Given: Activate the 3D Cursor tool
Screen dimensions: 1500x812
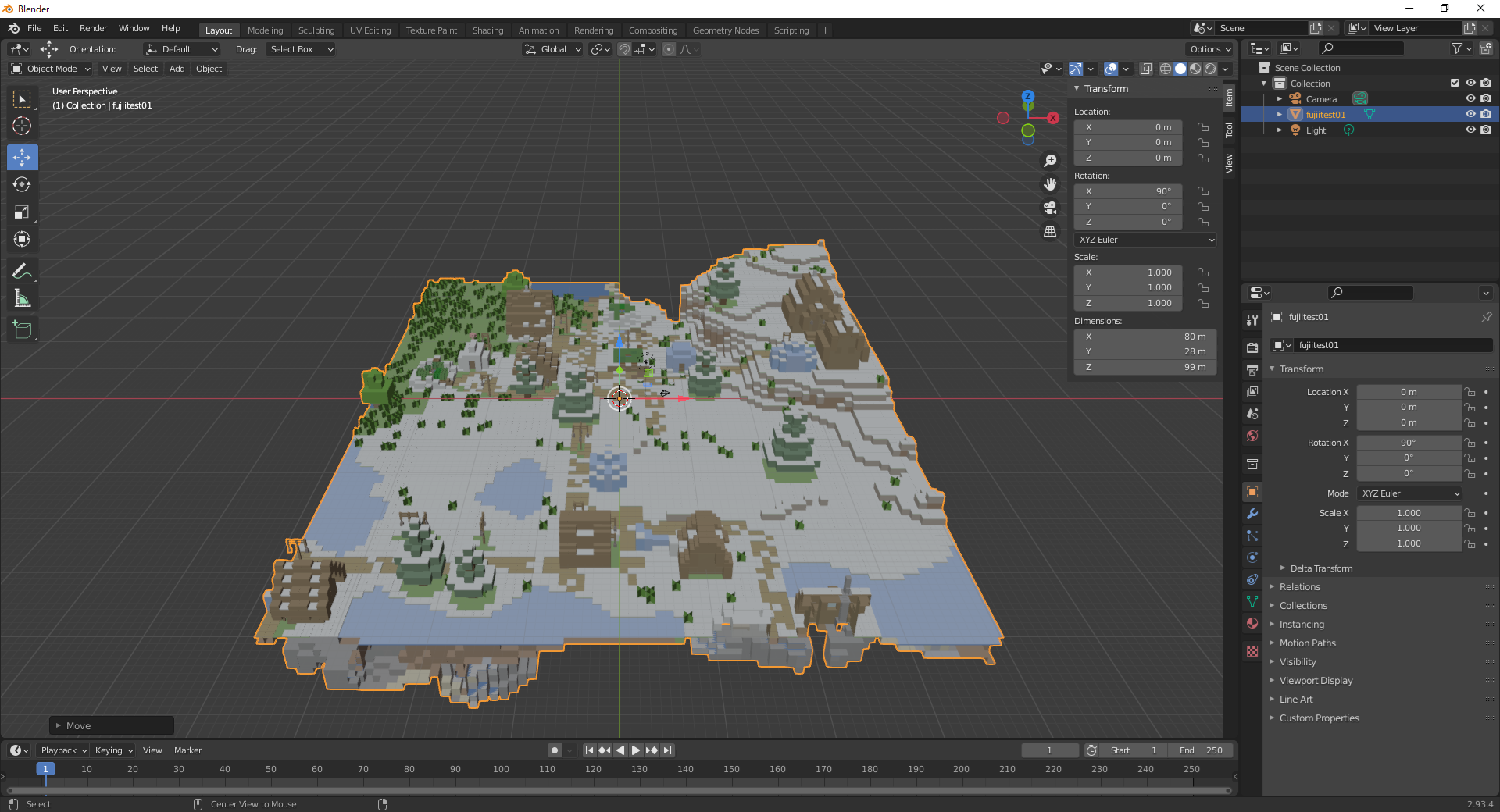Looking at the screenshot, I should tap(22, 126).
